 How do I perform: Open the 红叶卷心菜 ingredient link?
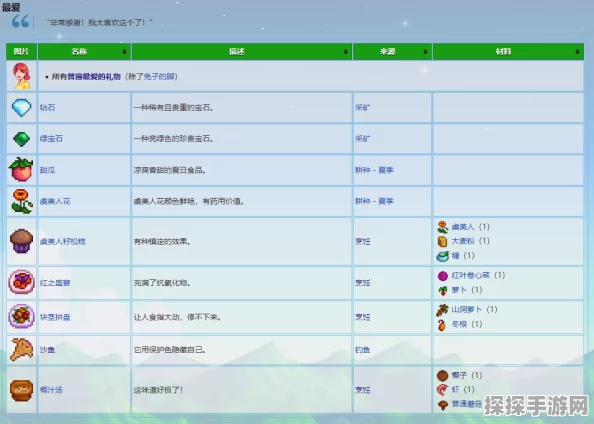click(x=471, y=275)
